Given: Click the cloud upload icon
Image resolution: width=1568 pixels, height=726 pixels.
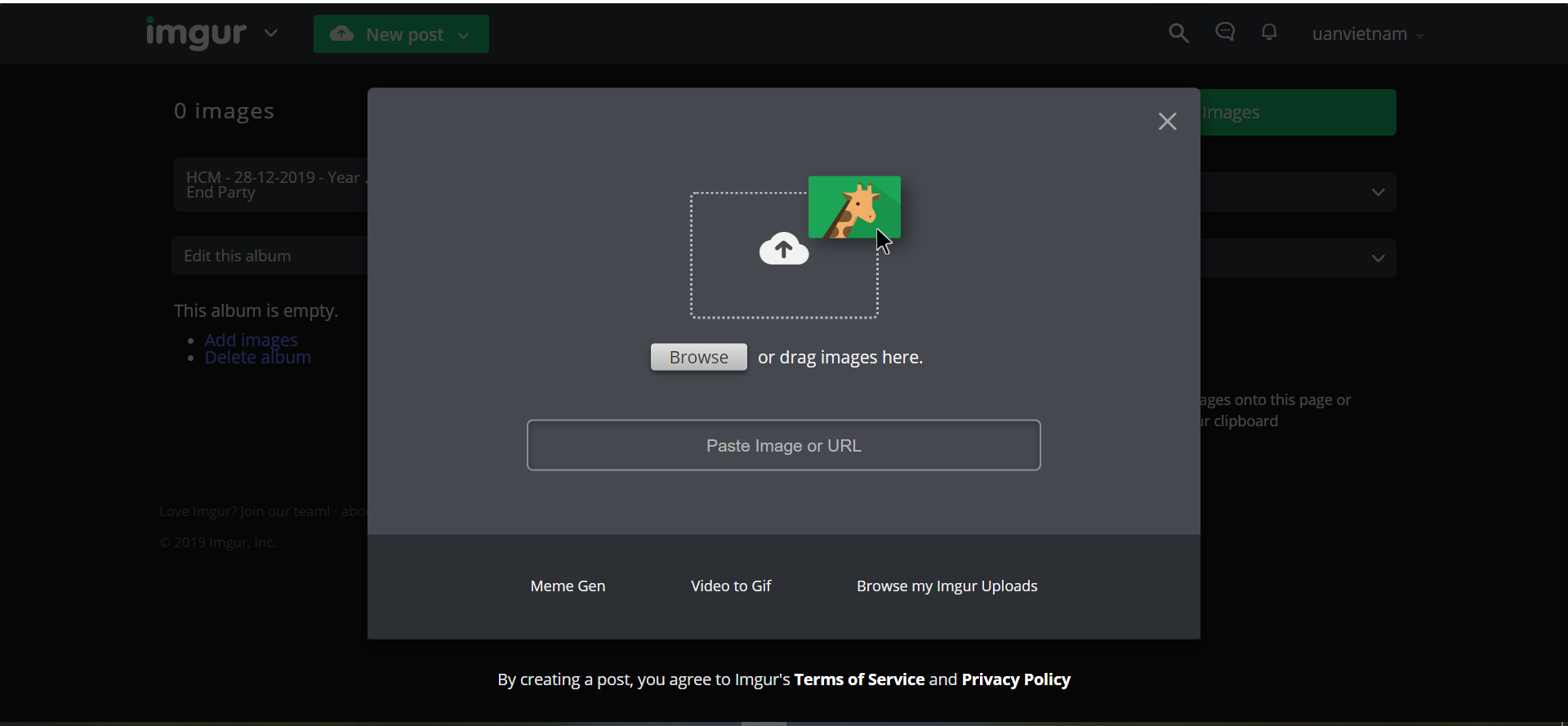Looking at the screenshot, I should 784,249.
